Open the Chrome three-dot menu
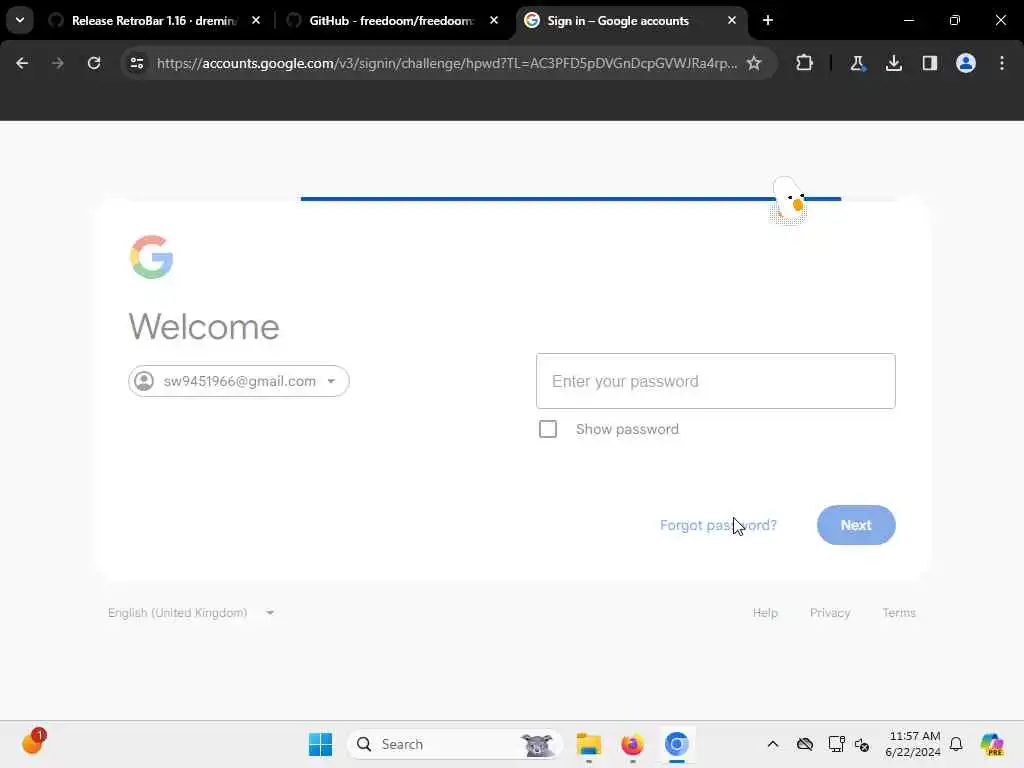Viewport: 1024px width, 768px height. [1002, 63]
